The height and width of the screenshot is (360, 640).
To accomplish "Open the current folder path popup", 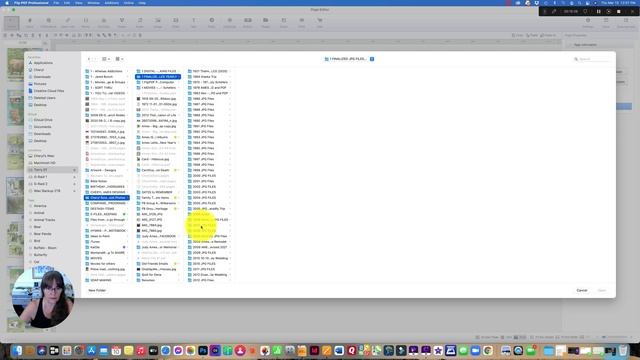I will pyautogui.click(x=349, y=59).
